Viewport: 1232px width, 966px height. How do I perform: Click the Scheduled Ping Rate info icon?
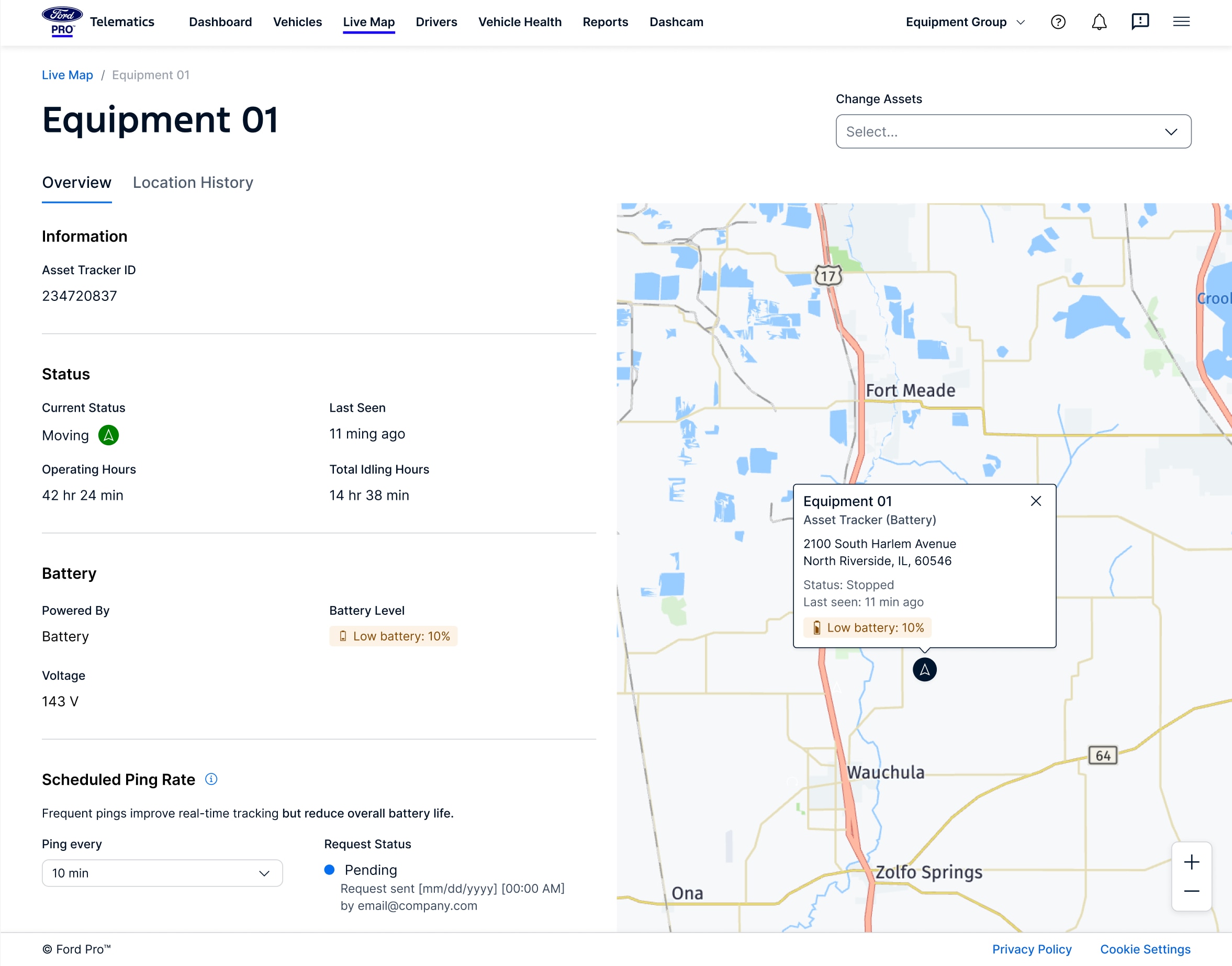(x=211, y=779)
